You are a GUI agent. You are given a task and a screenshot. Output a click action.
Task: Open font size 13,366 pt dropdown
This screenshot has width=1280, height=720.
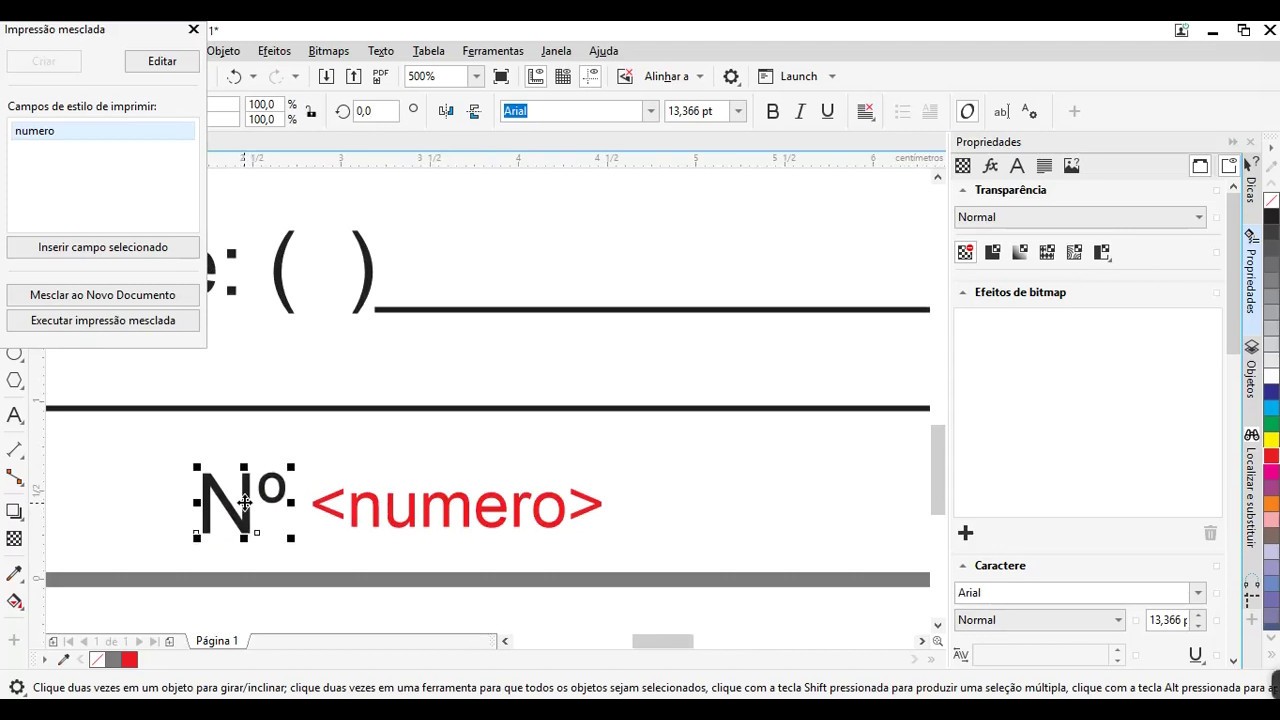pyautogui.click(x=738, y=111)
